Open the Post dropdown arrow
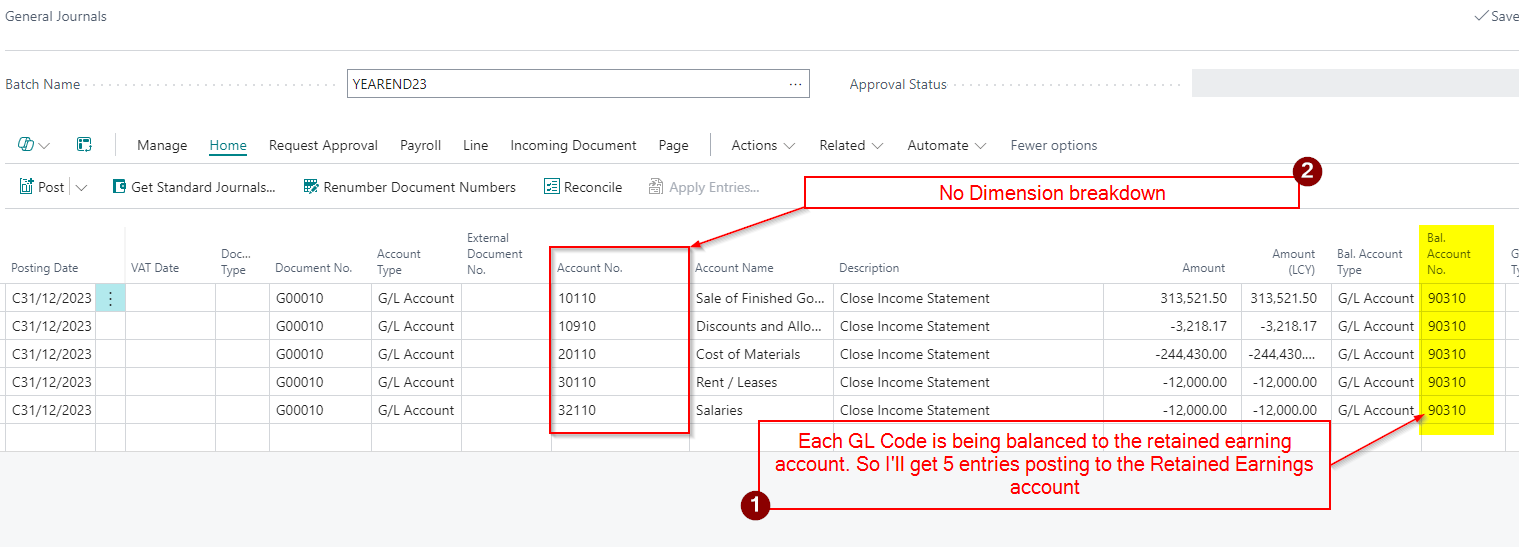This screenshot has width=1519, height=547. (81, 187)
